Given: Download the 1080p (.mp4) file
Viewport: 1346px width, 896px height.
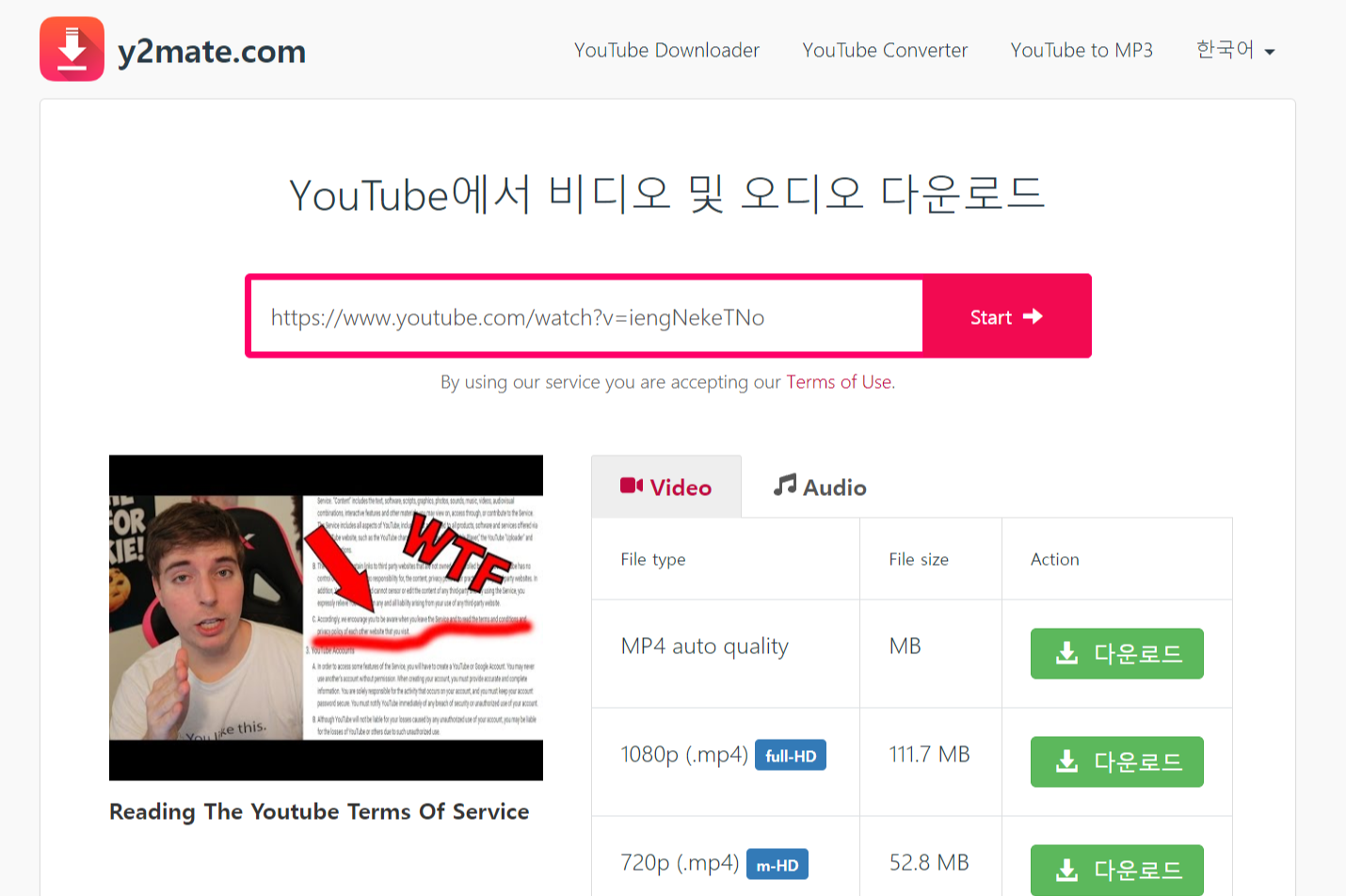Looking at the screenshot, I should pos(1117,761).
